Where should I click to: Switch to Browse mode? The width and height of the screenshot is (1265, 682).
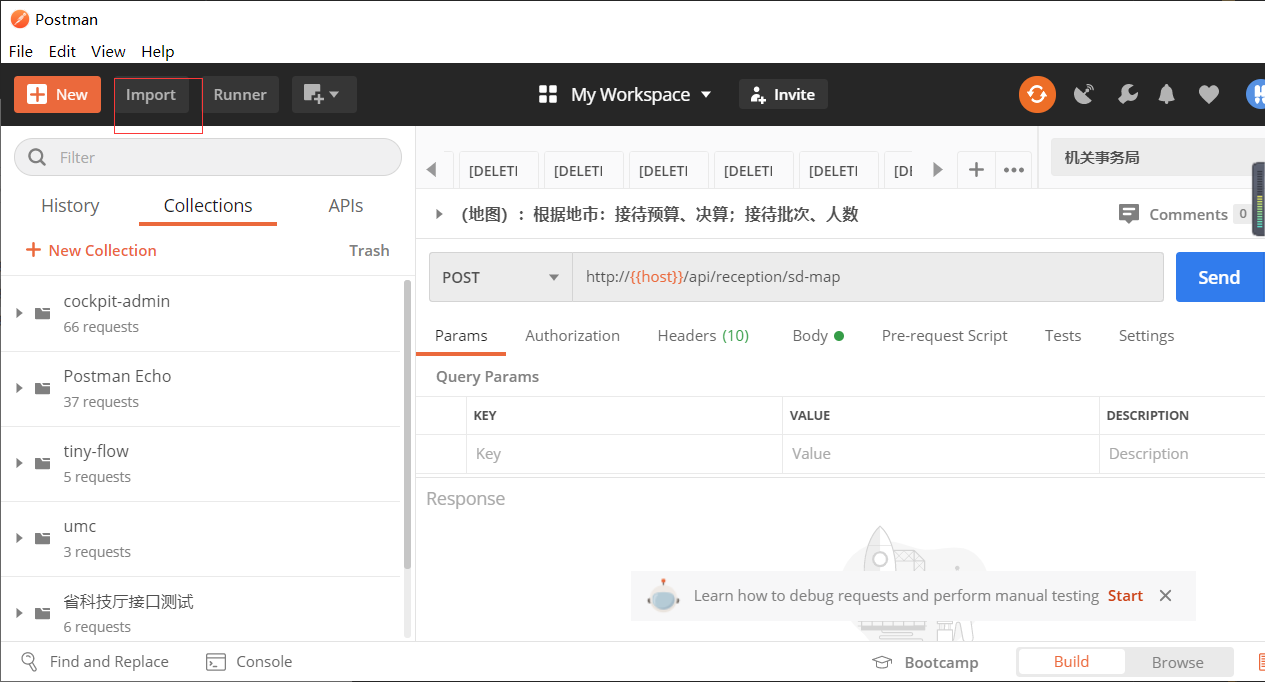click(1177, 662)
